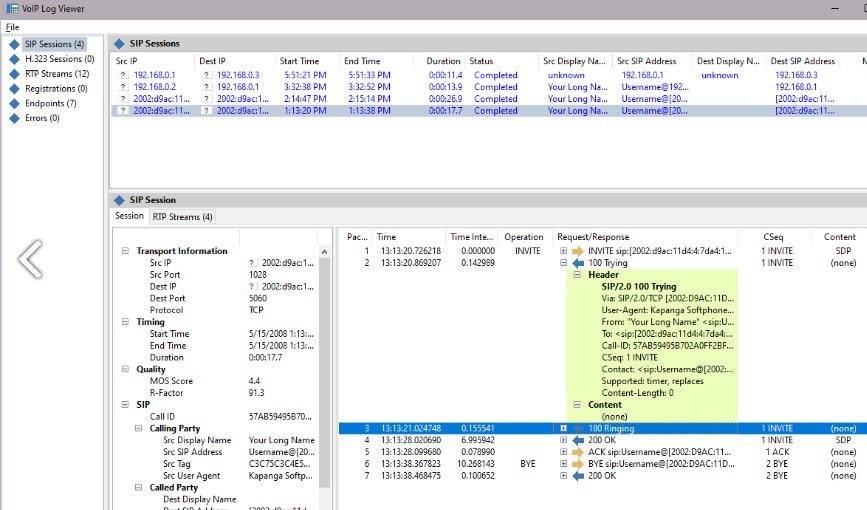Click blue arrow icon on 200 OK packet 4
Screen dimensions: 867x510
[x=578, y=440]
